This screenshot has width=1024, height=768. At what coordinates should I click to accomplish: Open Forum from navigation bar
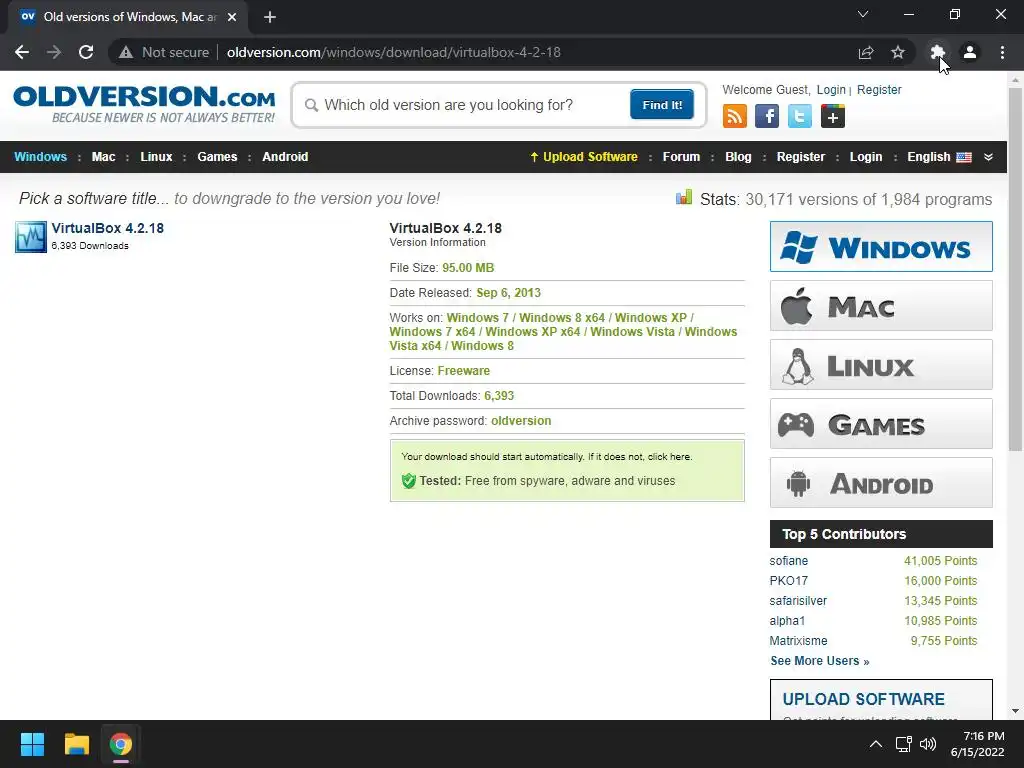[681, 157]
